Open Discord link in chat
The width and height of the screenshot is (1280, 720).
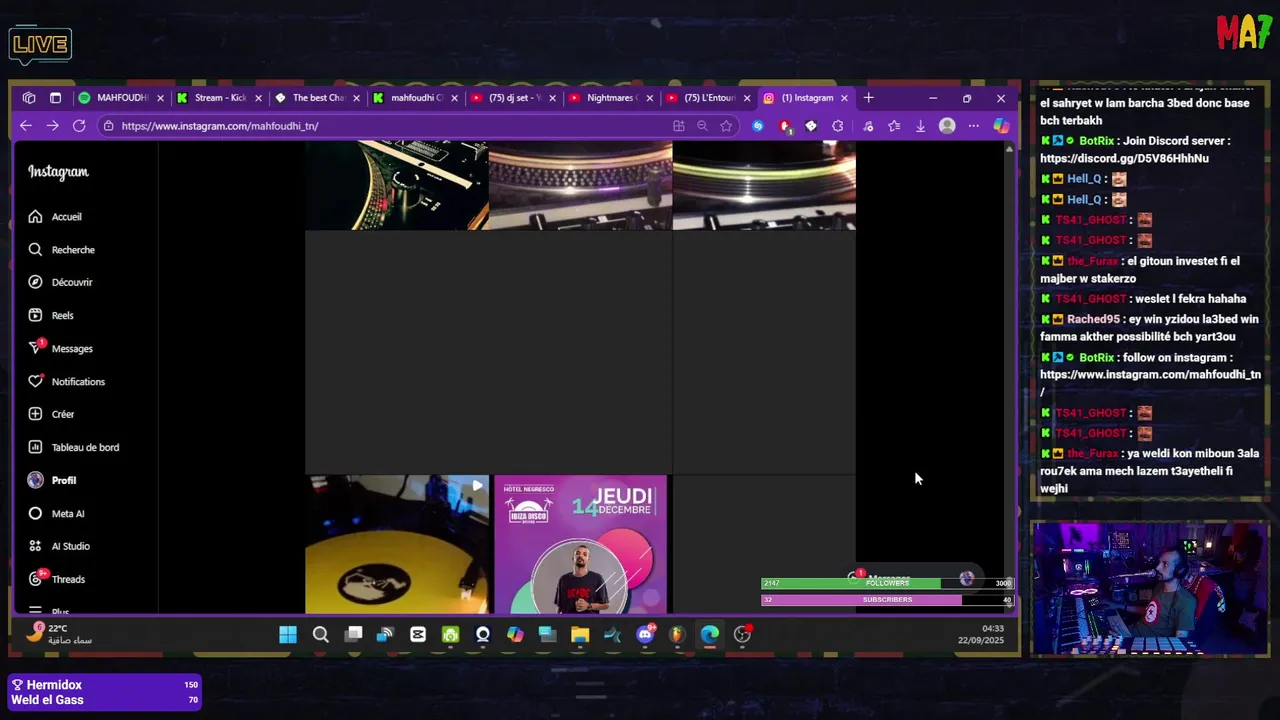tap(1124, 158)
